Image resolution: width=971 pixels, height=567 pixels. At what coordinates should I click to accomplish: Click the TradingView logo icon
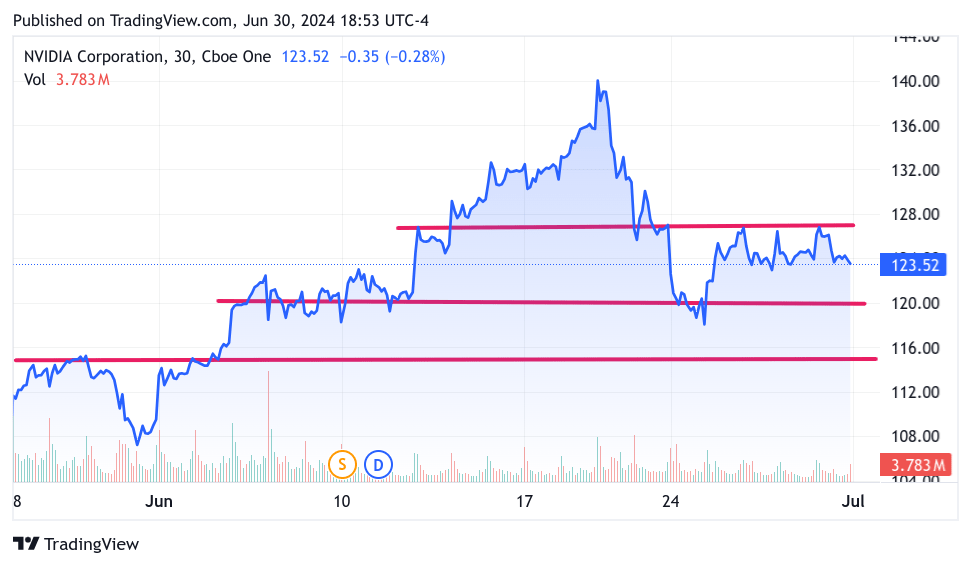[x=26, y=544]
